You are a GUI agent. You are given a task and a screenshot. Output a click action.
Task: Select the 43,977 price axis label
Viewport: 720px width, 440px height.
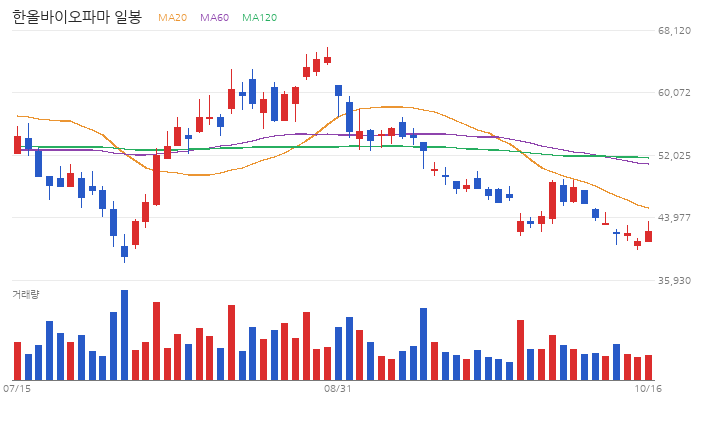click(x=674, y=217)
